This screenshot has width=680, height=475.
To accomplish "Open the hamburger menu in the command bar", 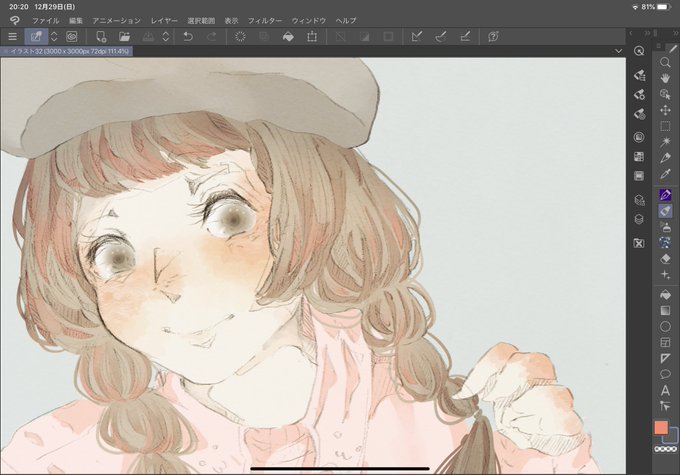I will [13, 37].
